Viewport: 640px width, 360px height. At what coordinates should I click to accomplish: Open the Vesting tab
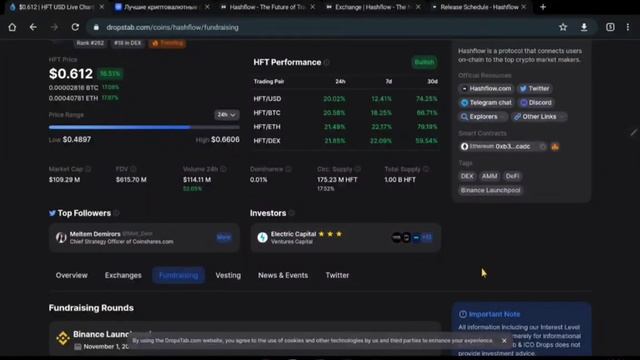point(228,276)
